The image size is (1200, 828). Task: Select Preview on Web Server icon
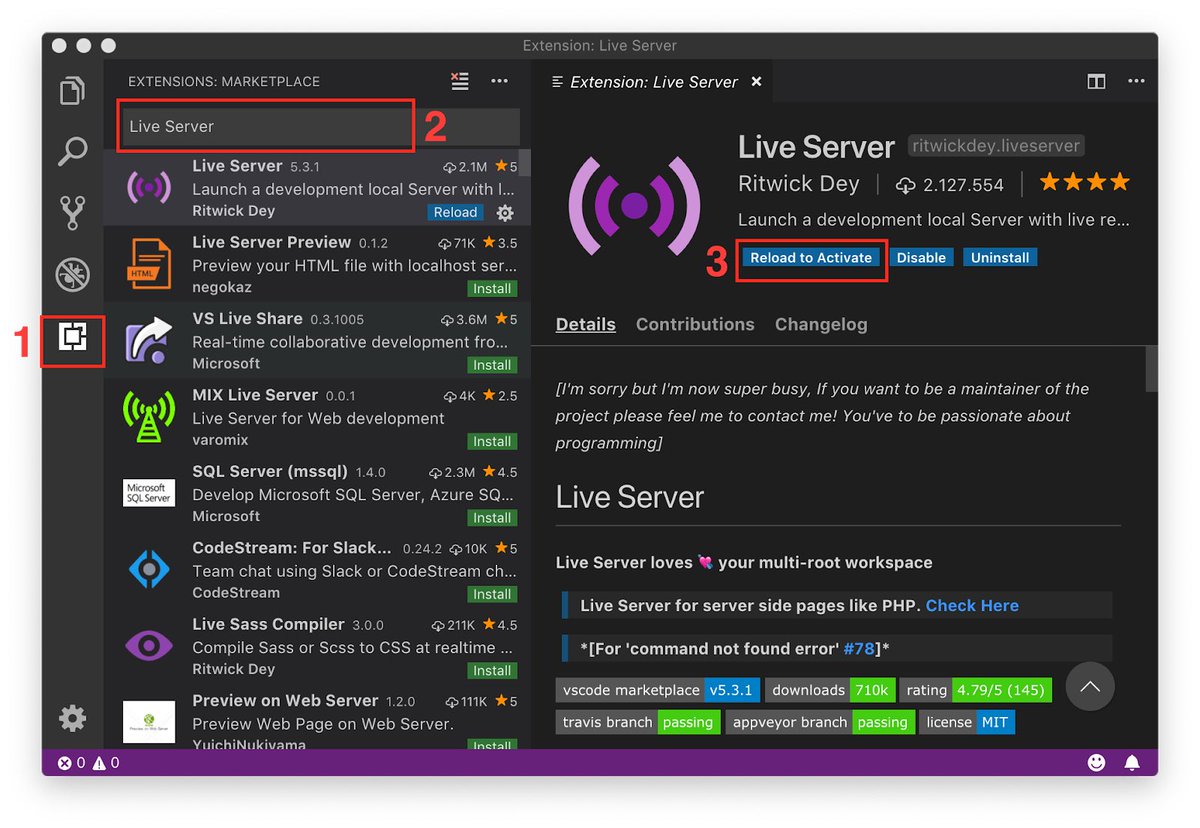coord(149,722)
